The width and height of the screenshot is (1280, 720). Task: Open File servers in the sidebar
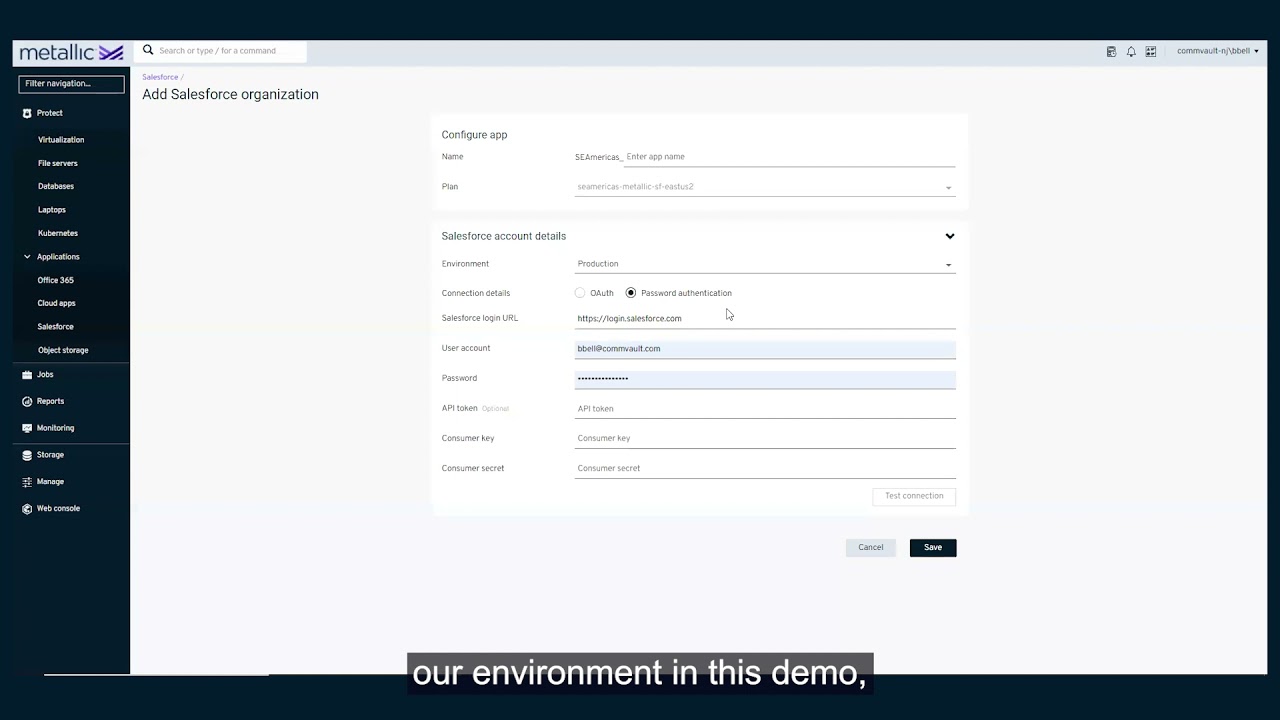coord(58,163)
